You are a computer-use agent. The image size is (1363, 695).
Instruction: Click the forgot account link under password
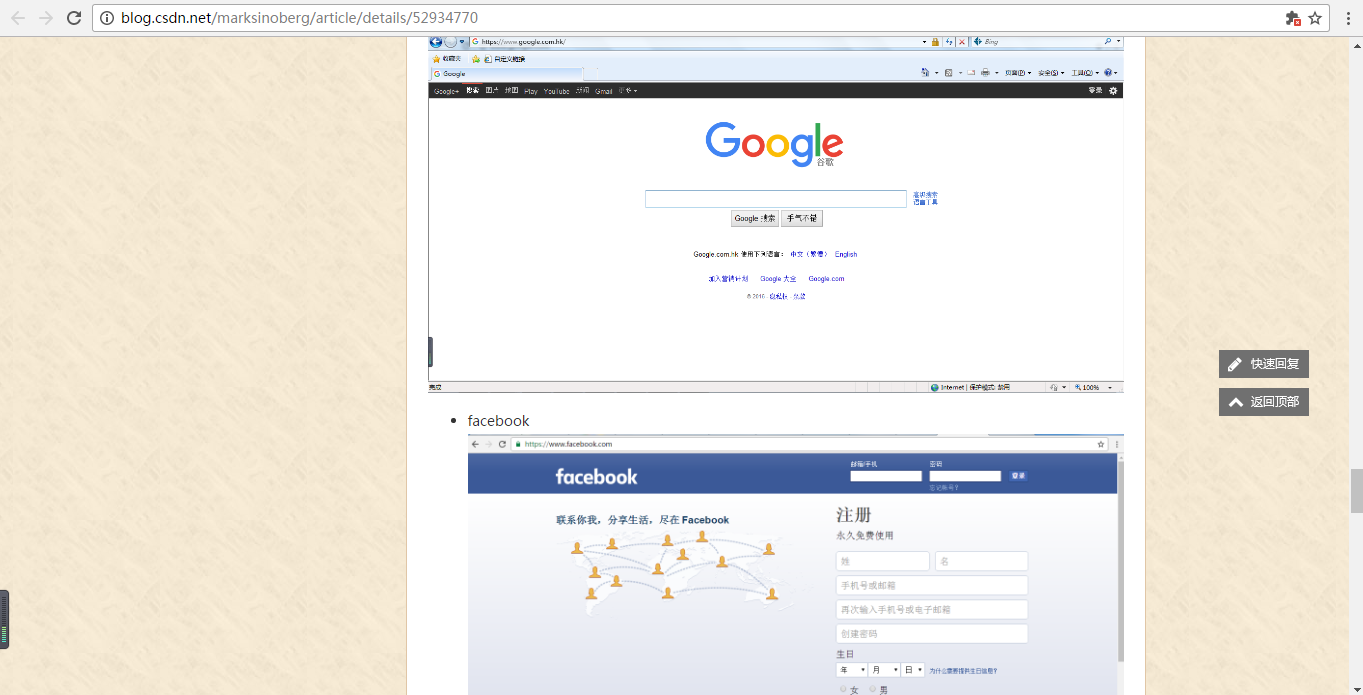tap(944, 488)
